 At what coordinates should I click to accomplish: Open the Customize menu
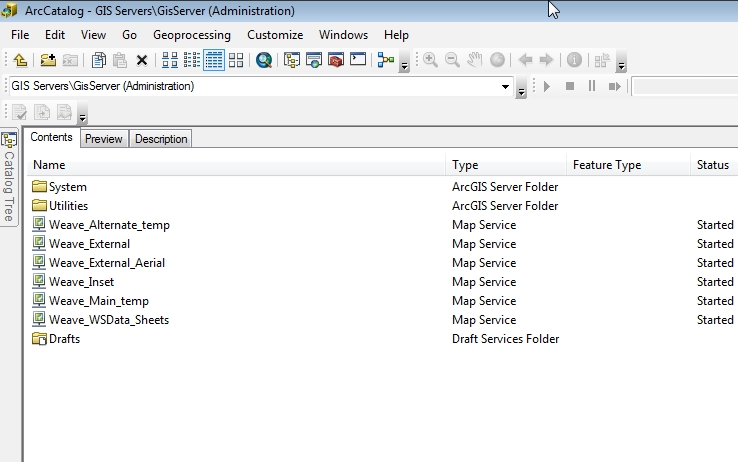pyautogui.click(x=275, y=35)
